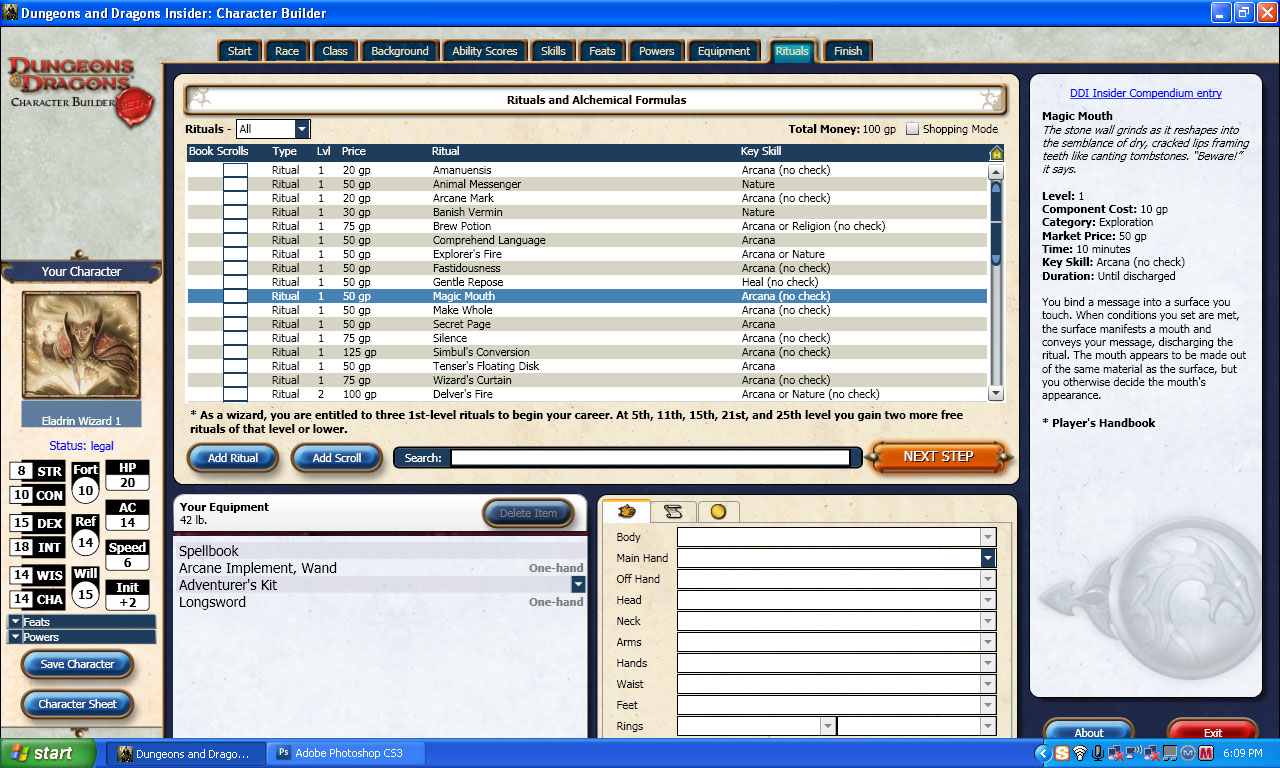This screenshot has width=1280, height=768.
Task: Select the Longsword equipment item
Action: pyautogui.click(x=381, y=602)
